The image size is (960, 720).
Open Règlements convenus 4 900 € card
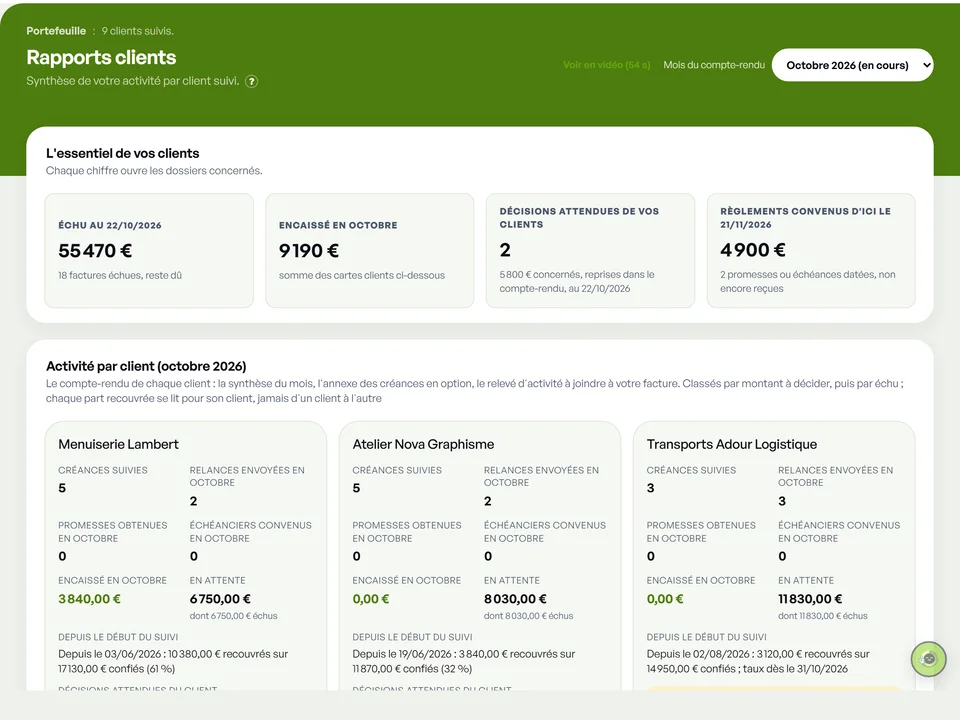[x=811, y=250]
